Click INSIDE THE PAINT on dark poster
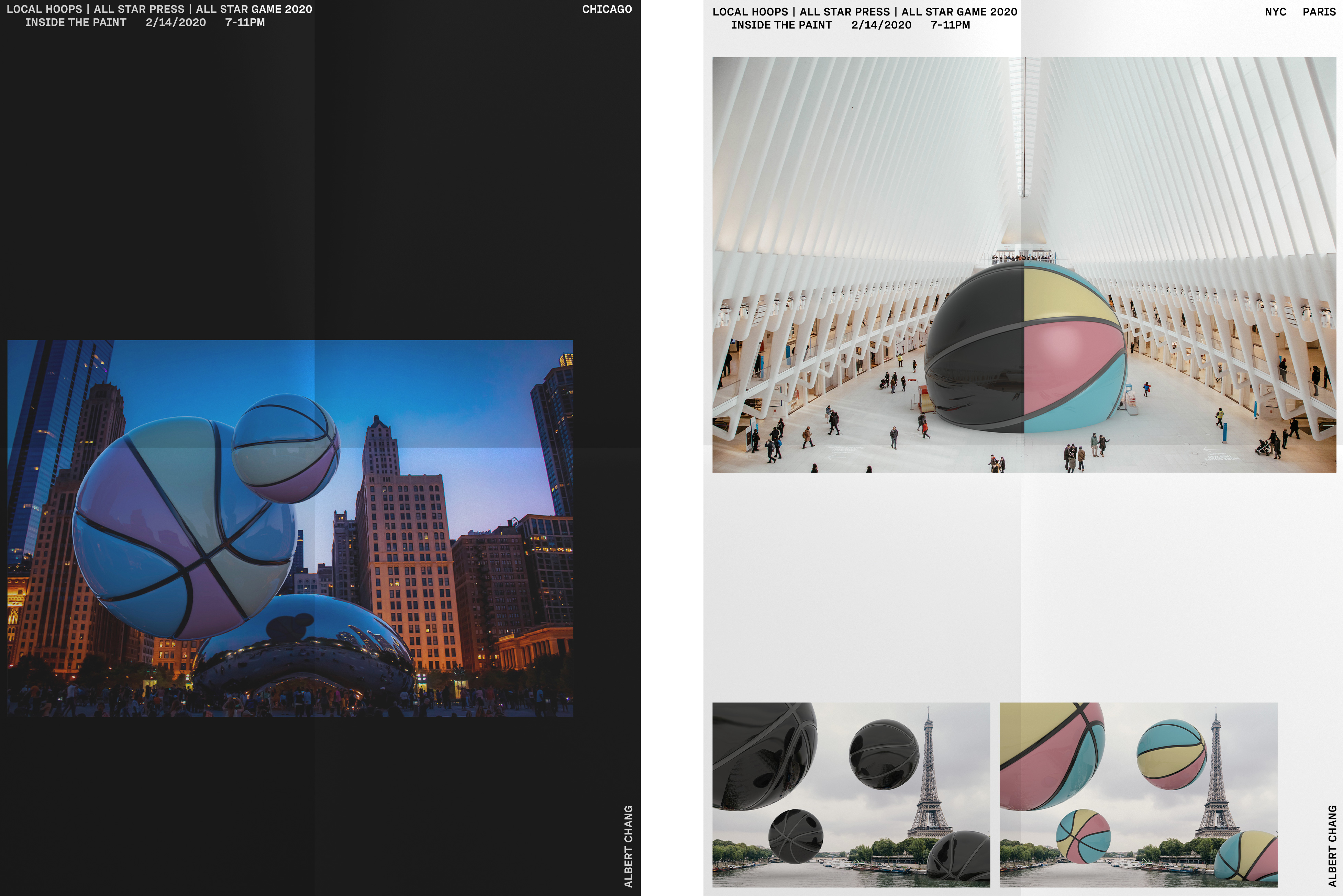Viewport: 1343px width, 896px height. [76, 22]
